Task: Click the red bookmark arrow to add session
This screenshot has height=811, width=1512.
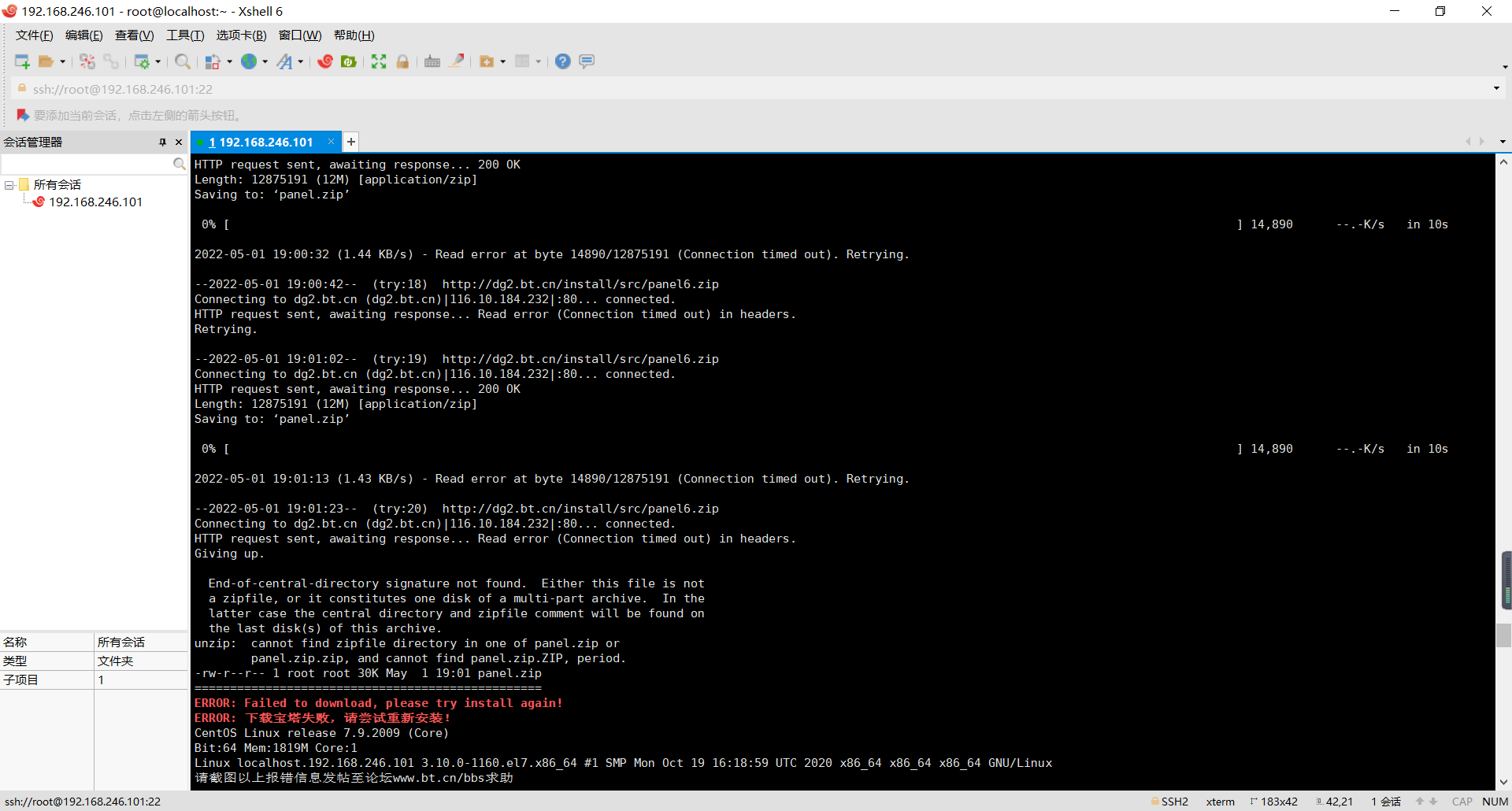Action: tap(23, 115)
